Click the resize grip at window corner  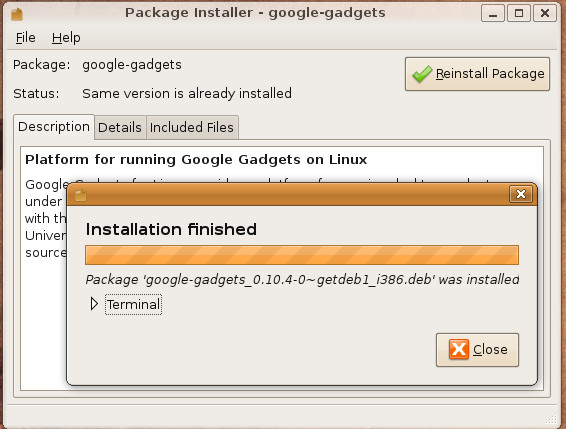[x=552, y=418]
